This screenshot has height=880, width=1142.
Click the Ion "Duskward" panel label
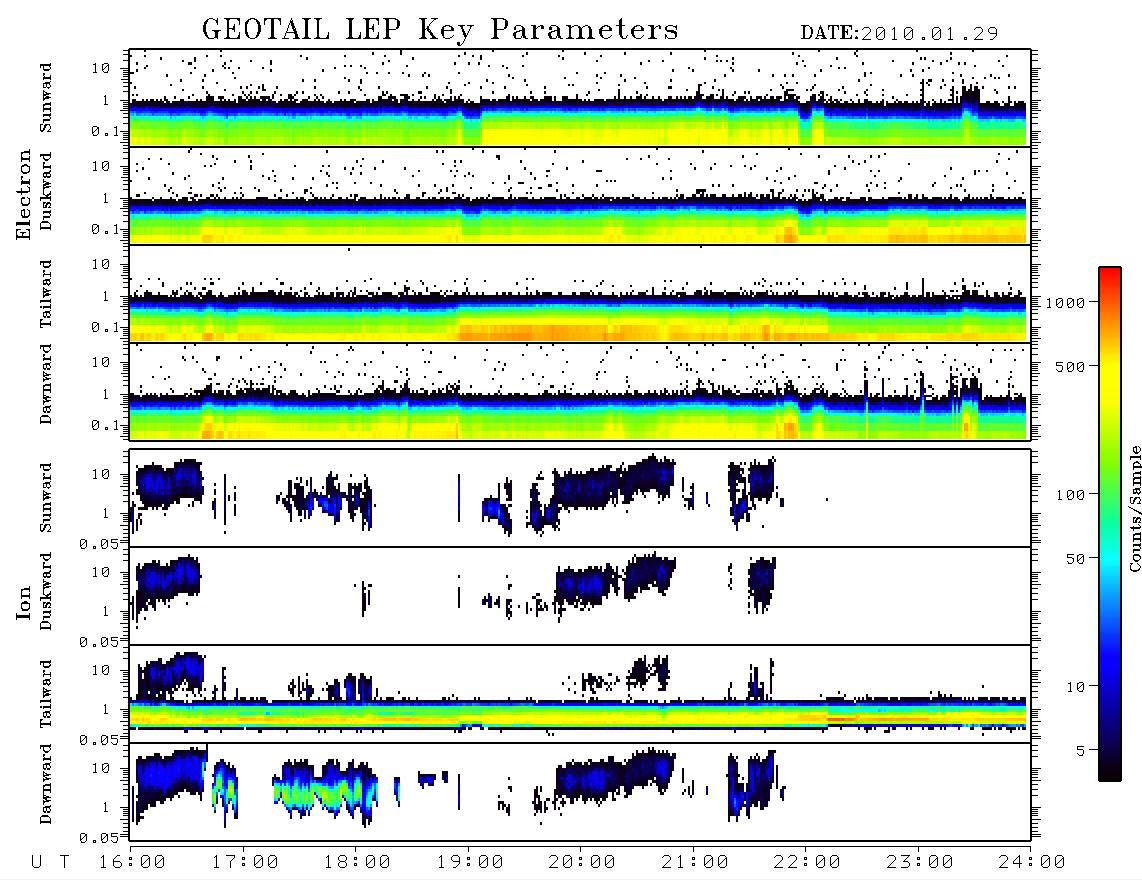click(46, 592)
